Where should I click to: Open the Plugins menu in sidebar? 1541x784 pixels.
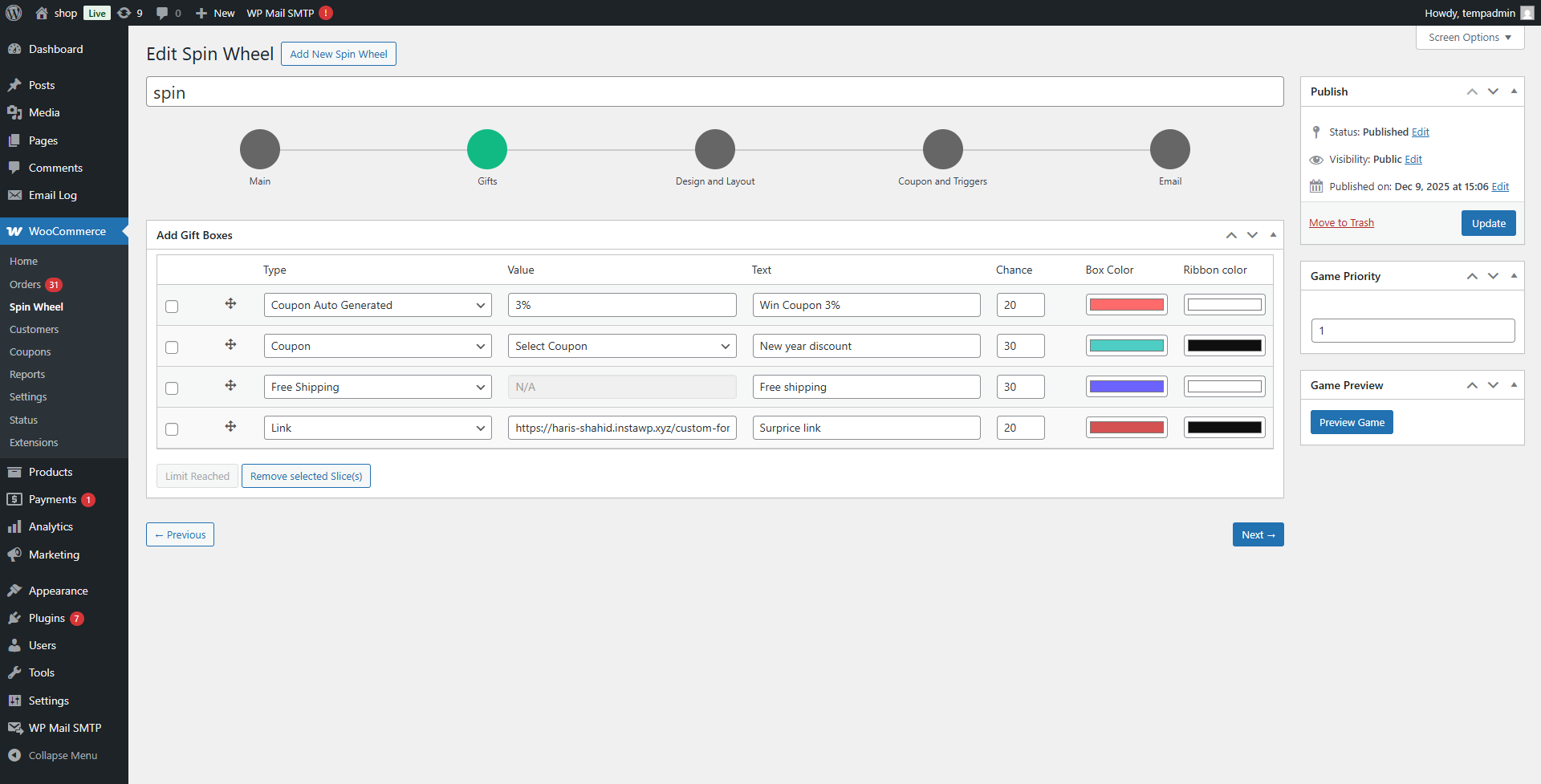[47, 618]
